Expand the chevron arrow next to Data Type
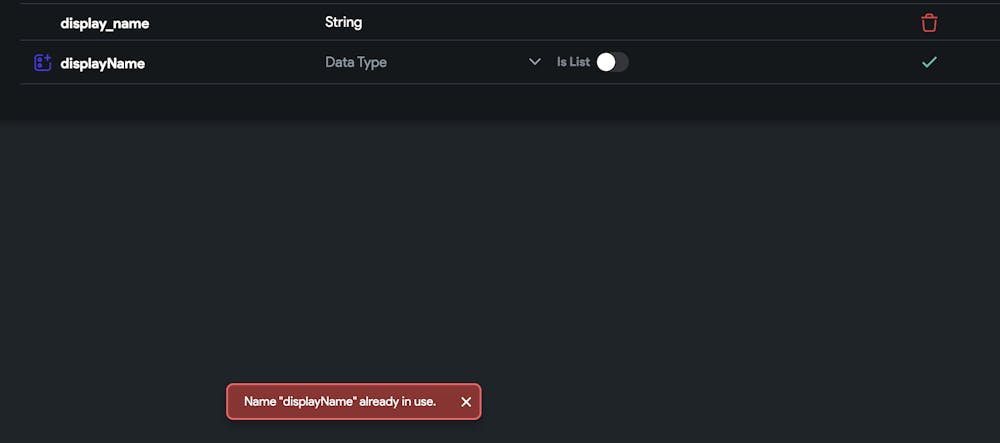Screen dimensions: 1000x443 tap(535, 62)
